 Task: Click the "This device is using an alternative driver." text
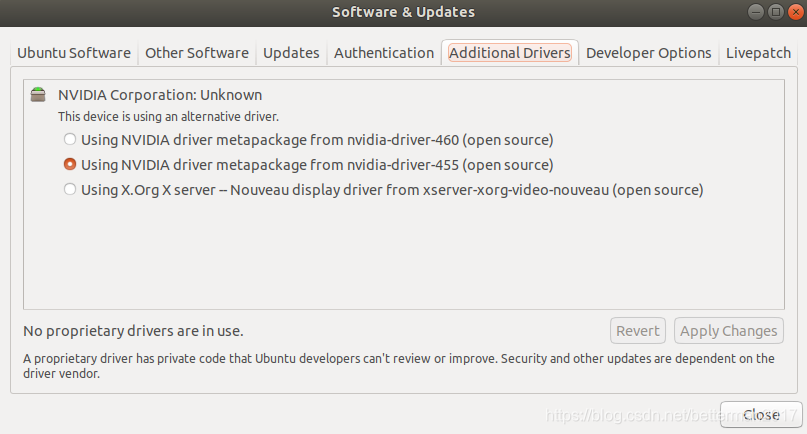point(168,117)
